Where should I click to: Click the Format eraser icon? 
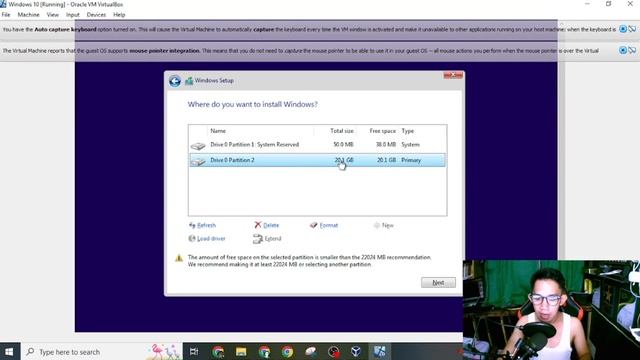pos(313,225)
